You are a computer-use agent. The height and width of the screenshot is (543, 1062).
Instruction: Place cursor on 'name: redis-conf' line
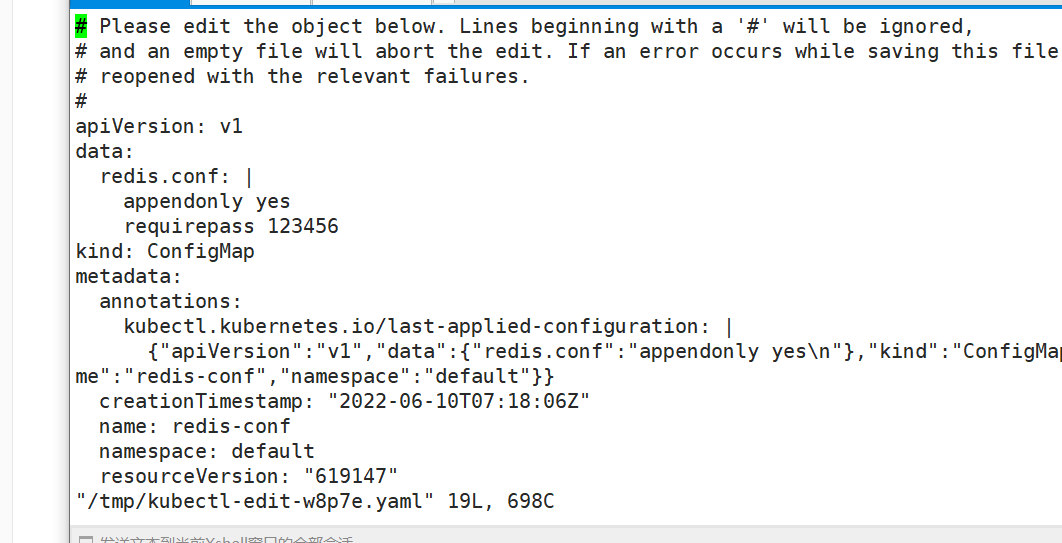point(194,426)
